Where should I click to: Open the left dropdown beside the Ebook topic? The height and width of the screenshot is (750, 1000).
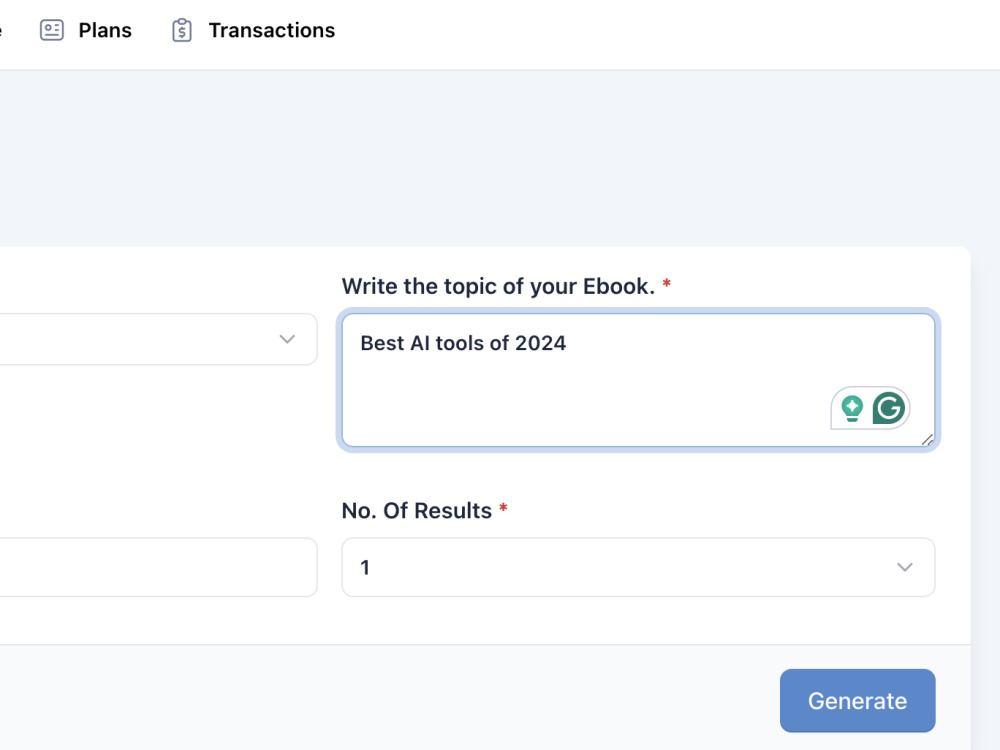click(x=150, y=339)
